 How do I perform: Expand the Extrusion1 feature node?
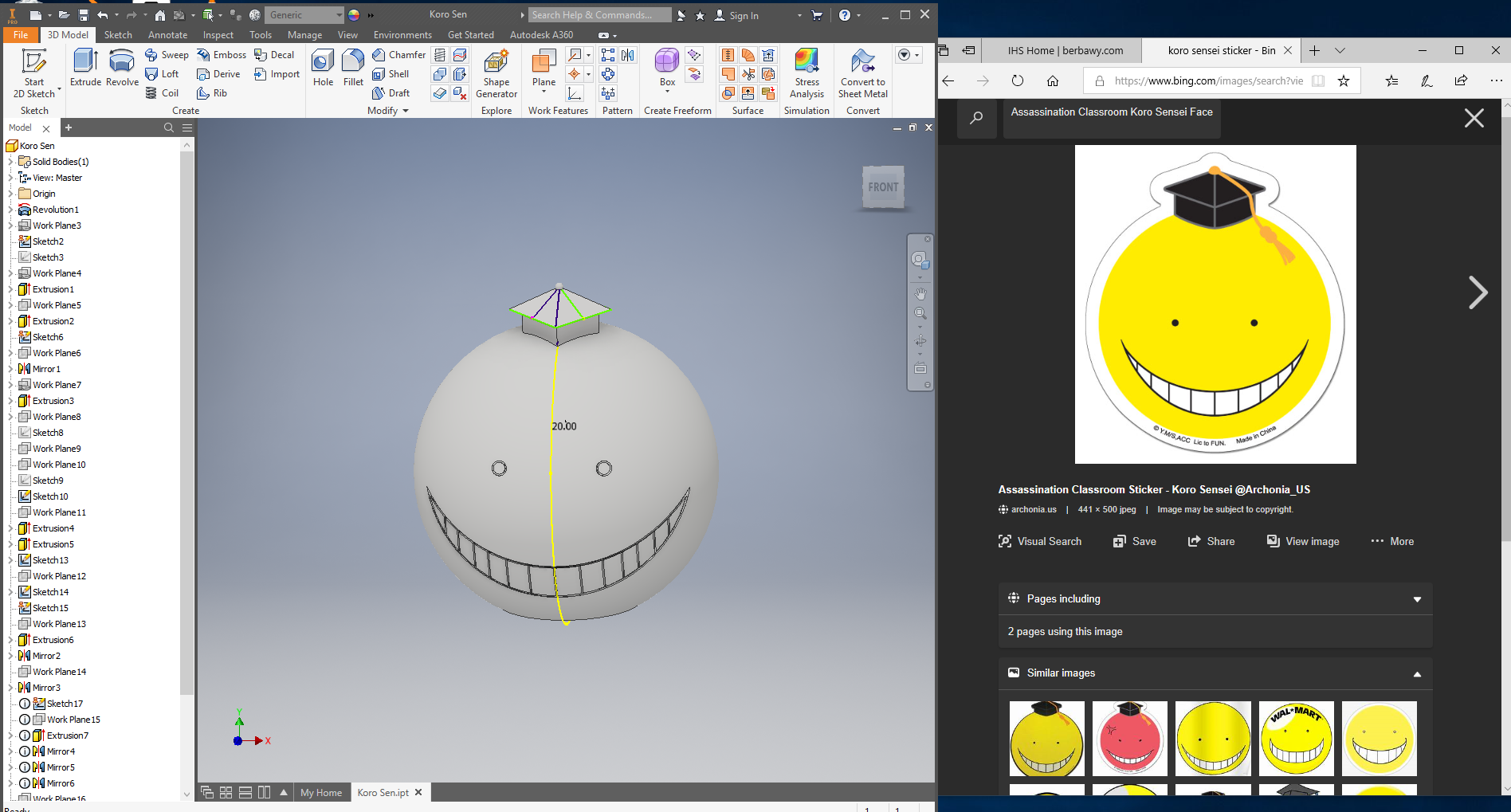(11, 289)
